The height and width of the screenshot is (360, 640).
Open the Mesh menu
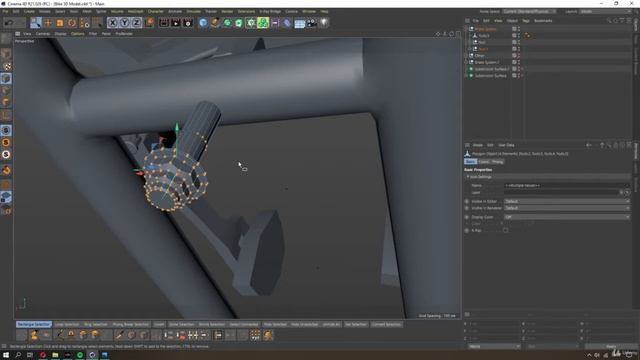tap(87, 11)
